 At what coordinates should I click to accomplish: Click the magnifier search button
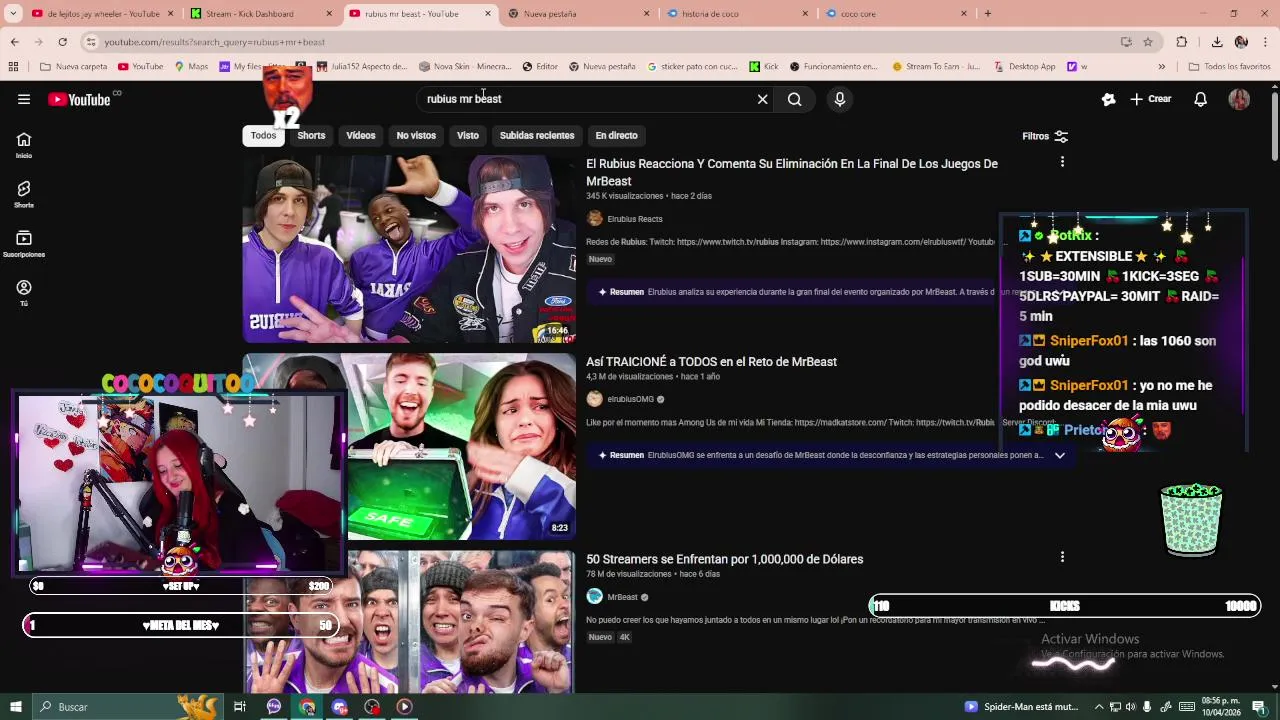[x=794, y=99]
